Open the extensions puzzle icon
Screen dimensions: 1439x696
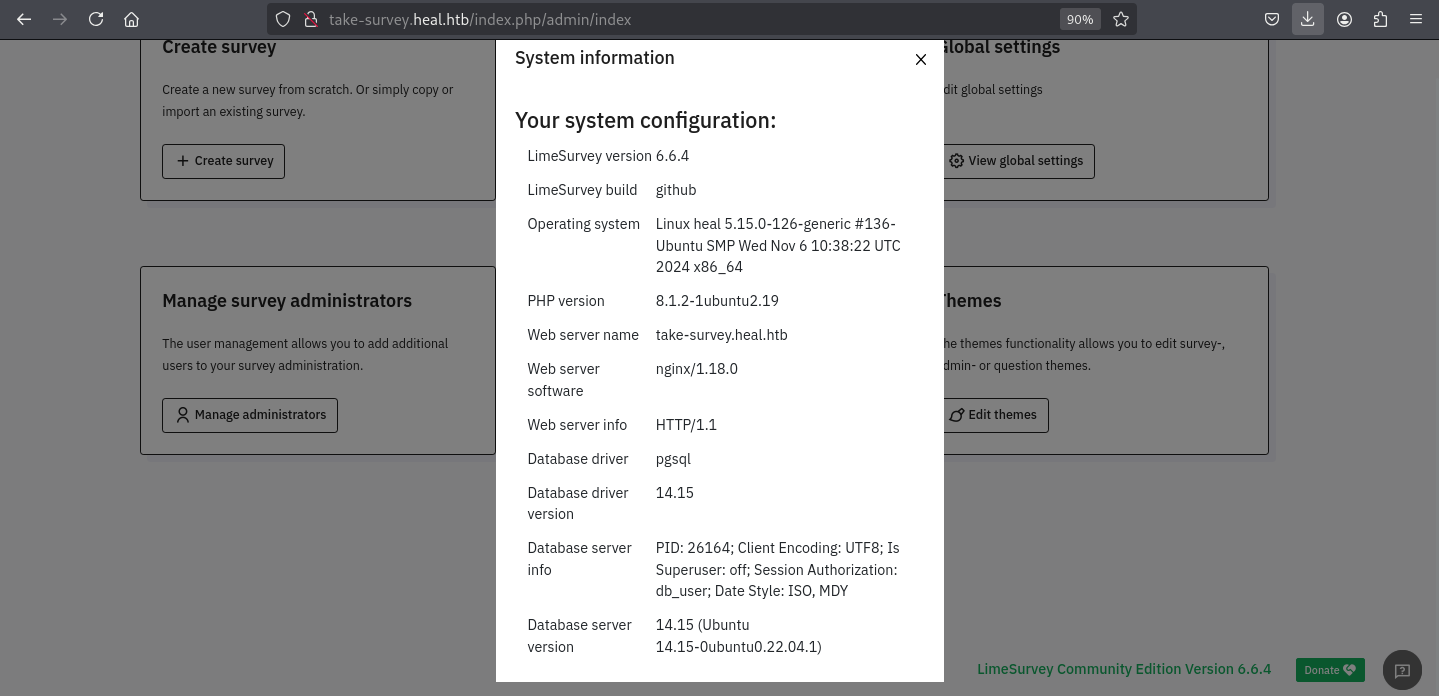tap(1380, 19)
